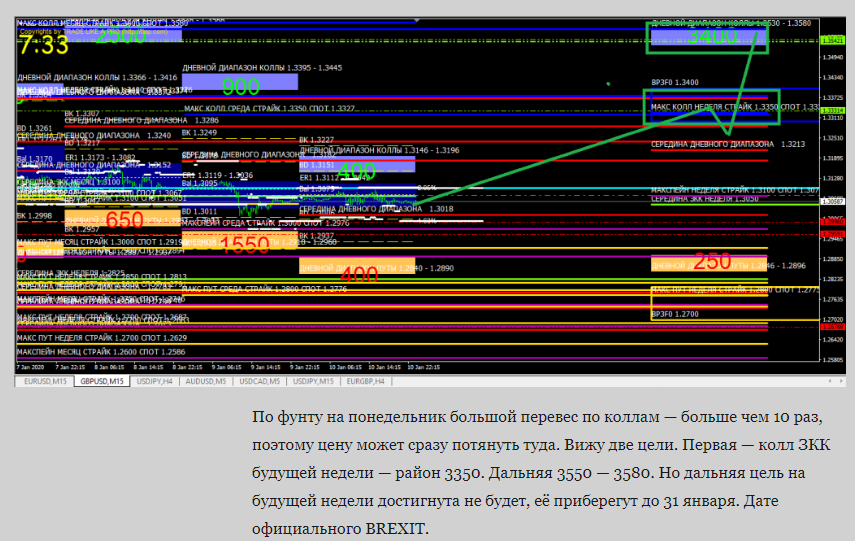Screen dimensions: 855x541
Task: Switch to the EURUSD,M15 chart tab
Action: (45, 381)
